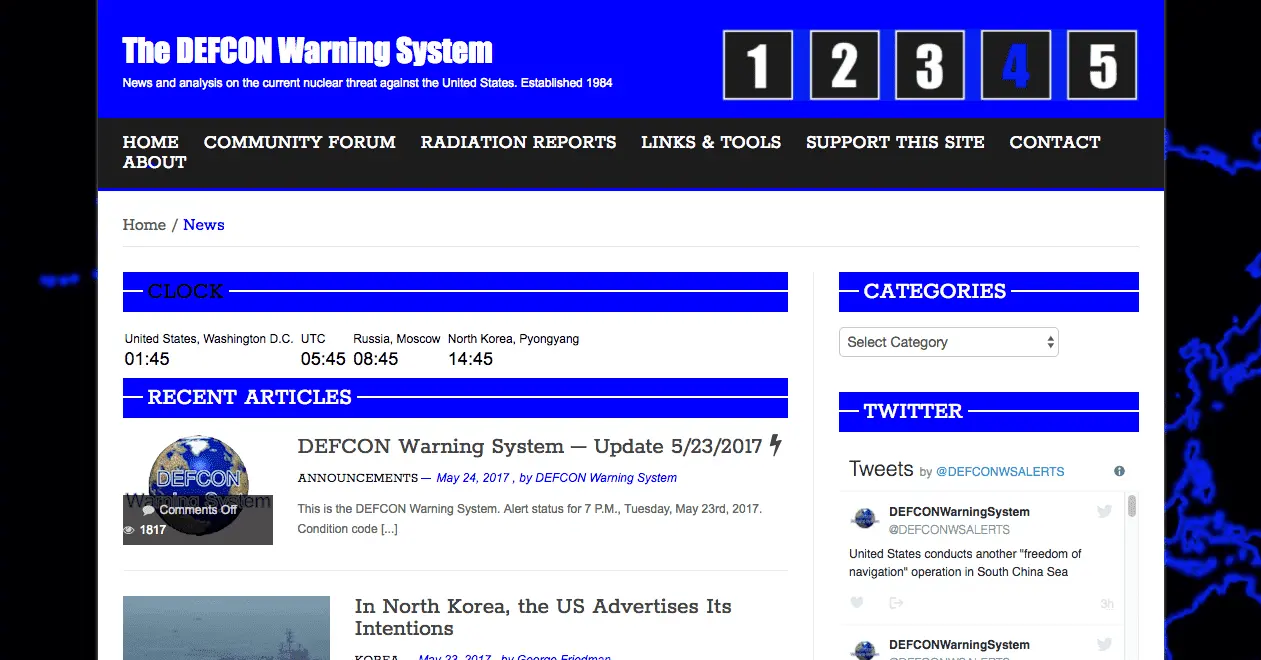Click the News breadcrumb link
1261x660 pixels.
coord(204,225)
